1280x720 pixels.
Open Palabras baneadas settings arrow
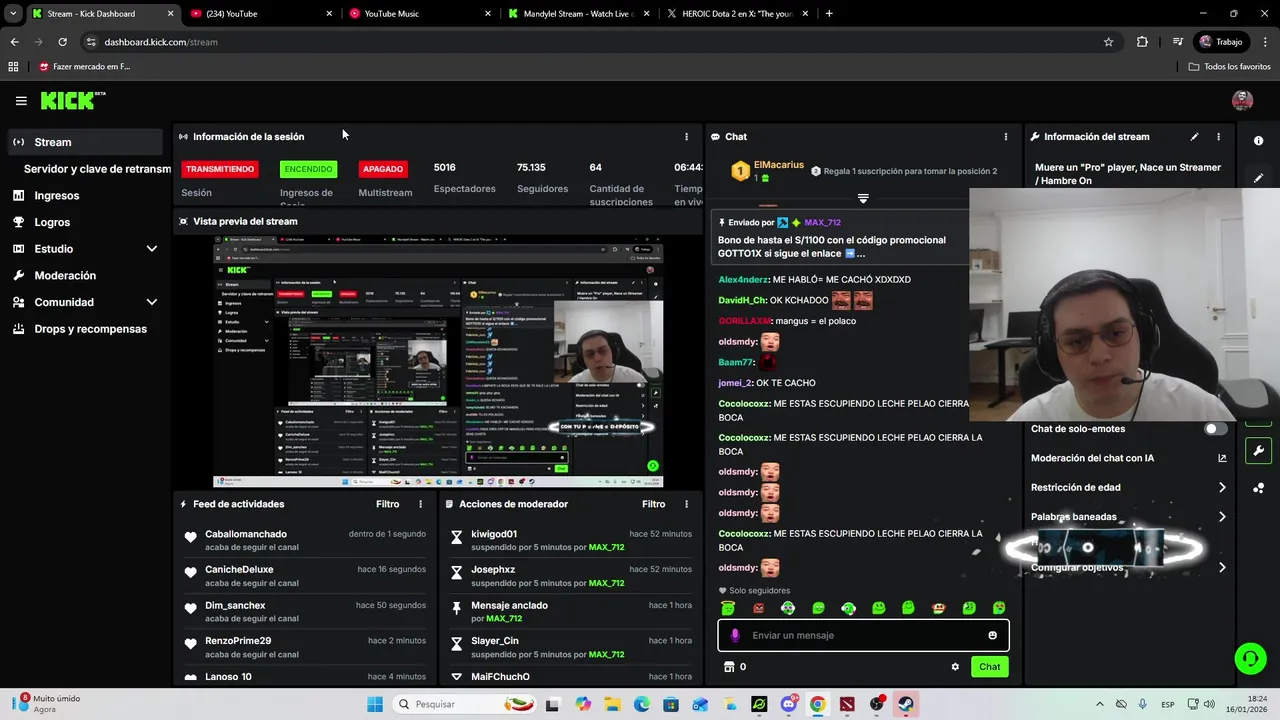click(1222, 517)
